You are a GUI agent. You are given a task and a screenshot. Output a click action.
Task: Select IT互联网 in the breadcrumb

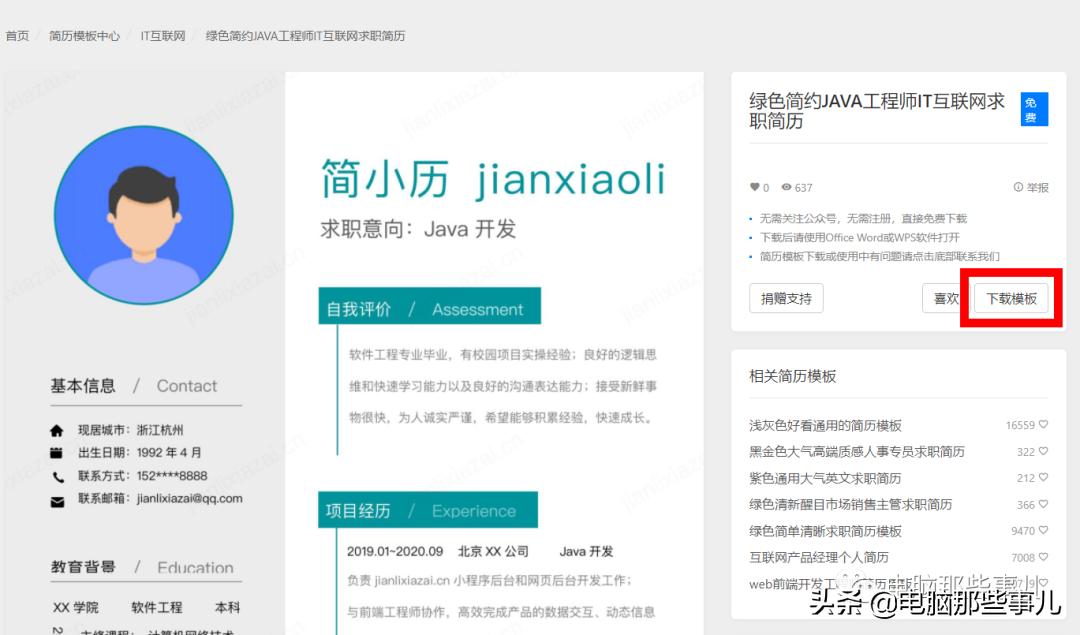coord(161,36)
